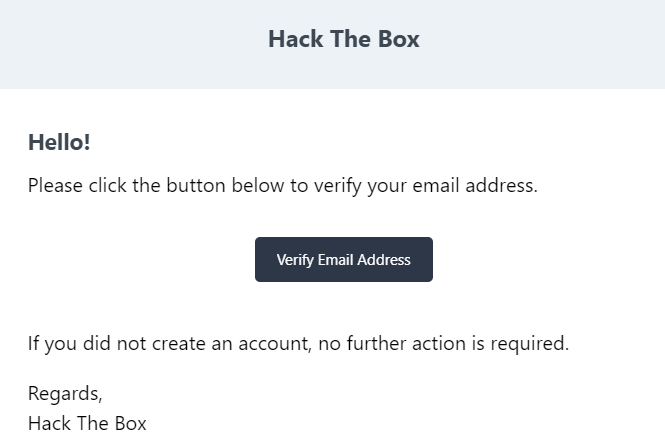
Task: Click the word Email on the dark button
Action: tap(335, 259)
